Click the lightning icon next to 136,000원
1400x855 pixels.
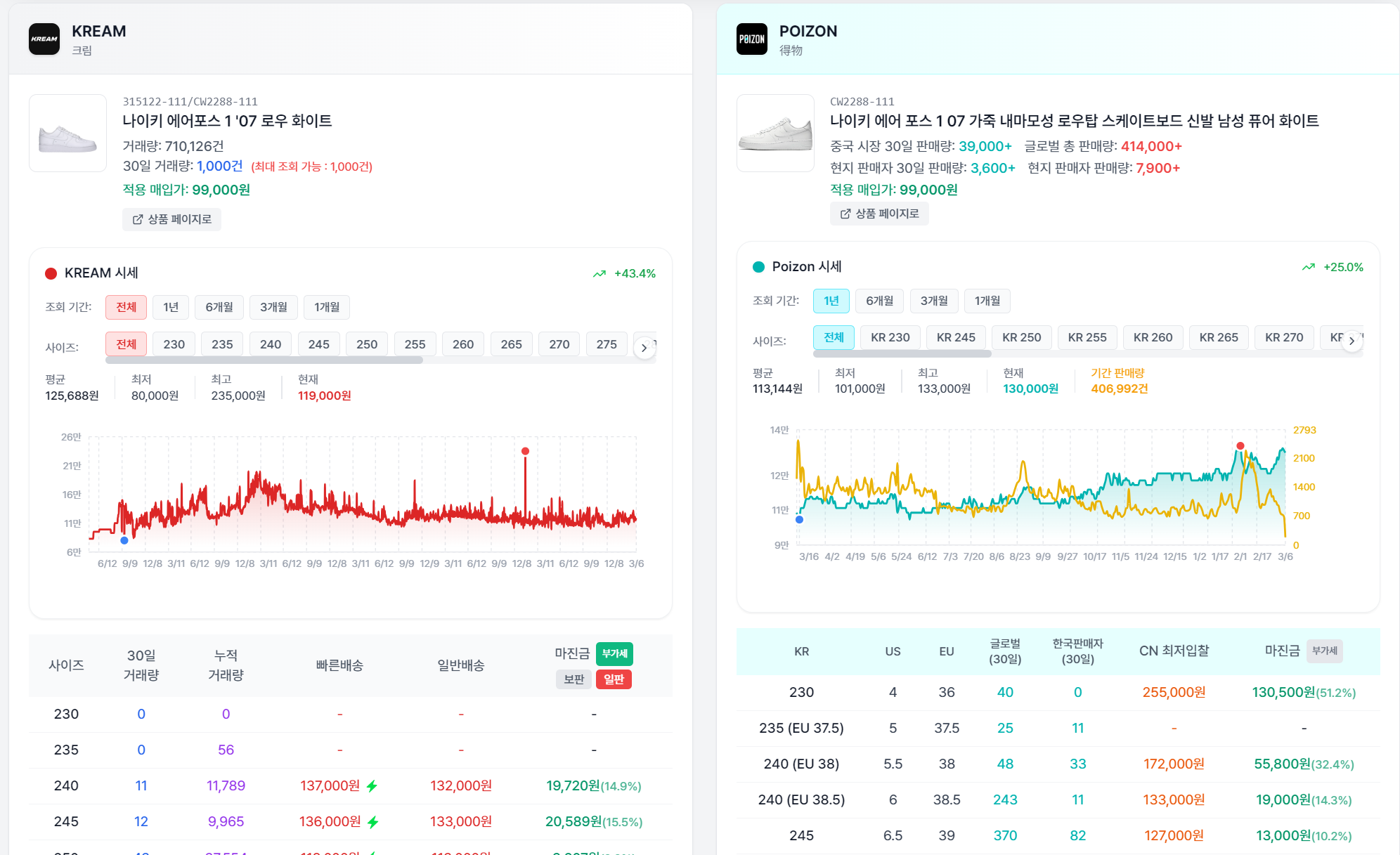click(373, 822)
